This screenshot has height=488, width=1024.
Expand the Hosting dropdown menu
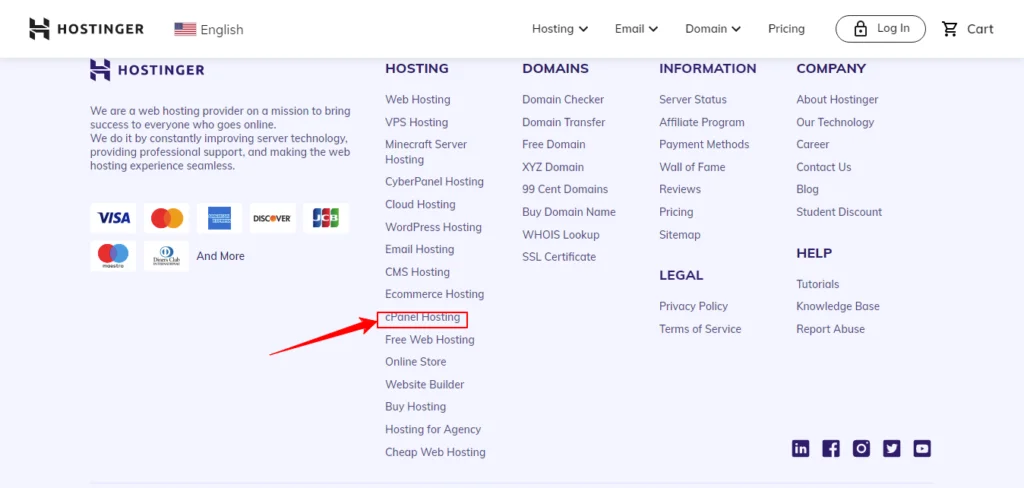(x=559, y=29)
